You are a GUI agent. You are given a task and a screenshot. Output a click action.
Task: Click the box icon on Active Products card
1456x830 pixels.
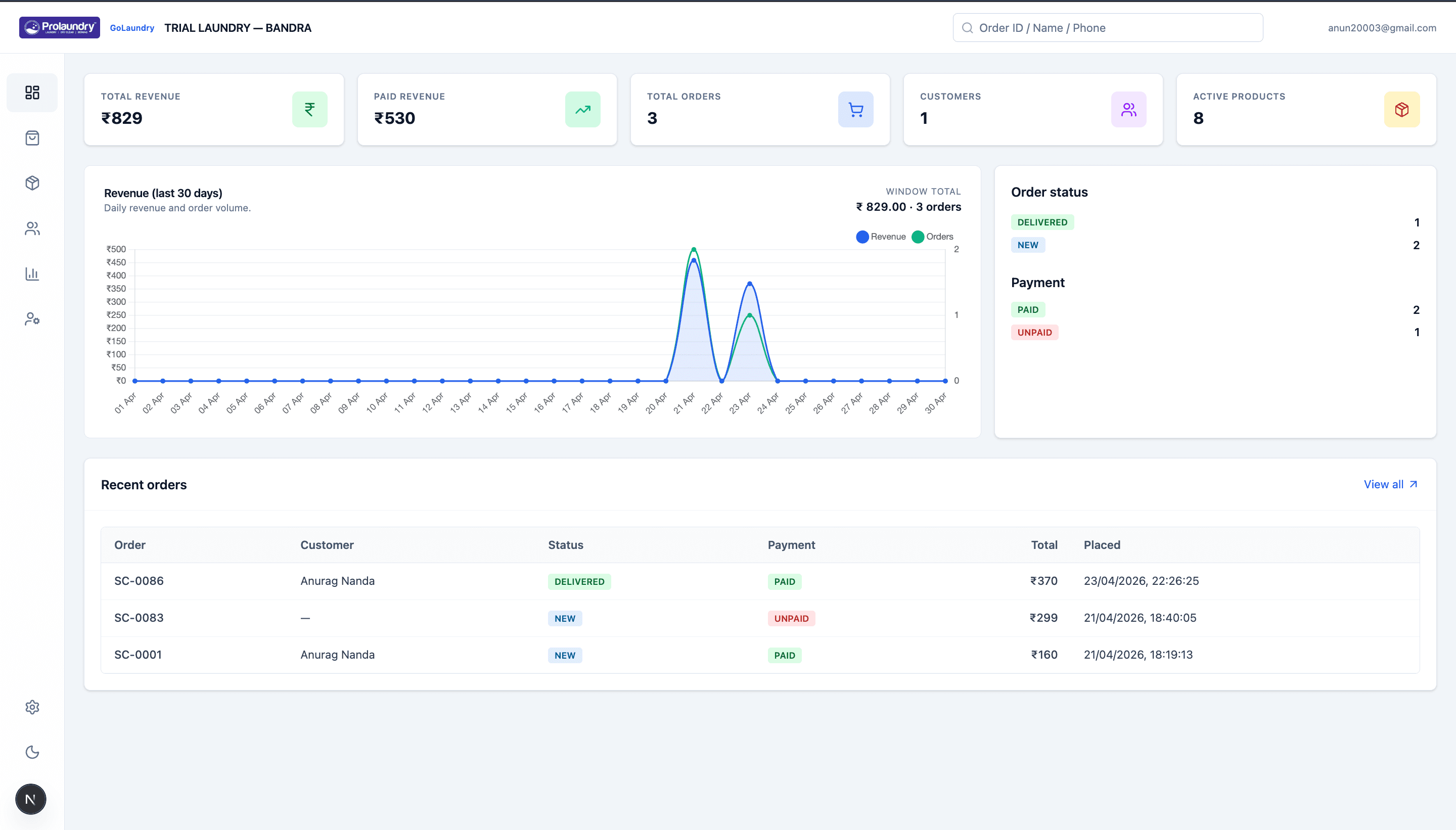tap(1402, 109)
